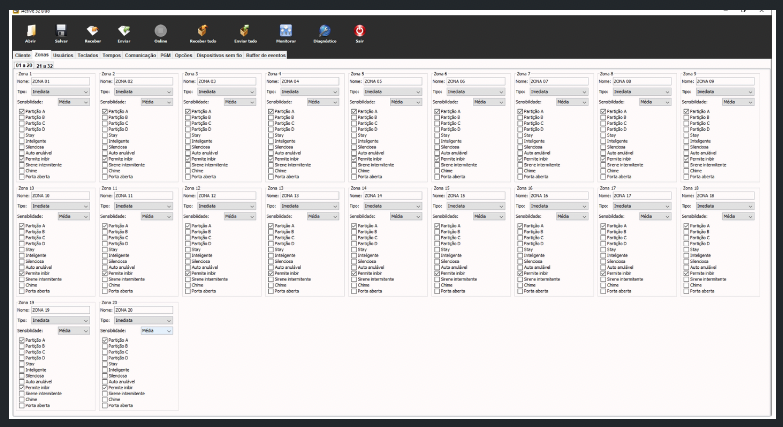Click the Receber toolbar icon
783x427 pixels.
pyautogui.click(x=92, y=31)
